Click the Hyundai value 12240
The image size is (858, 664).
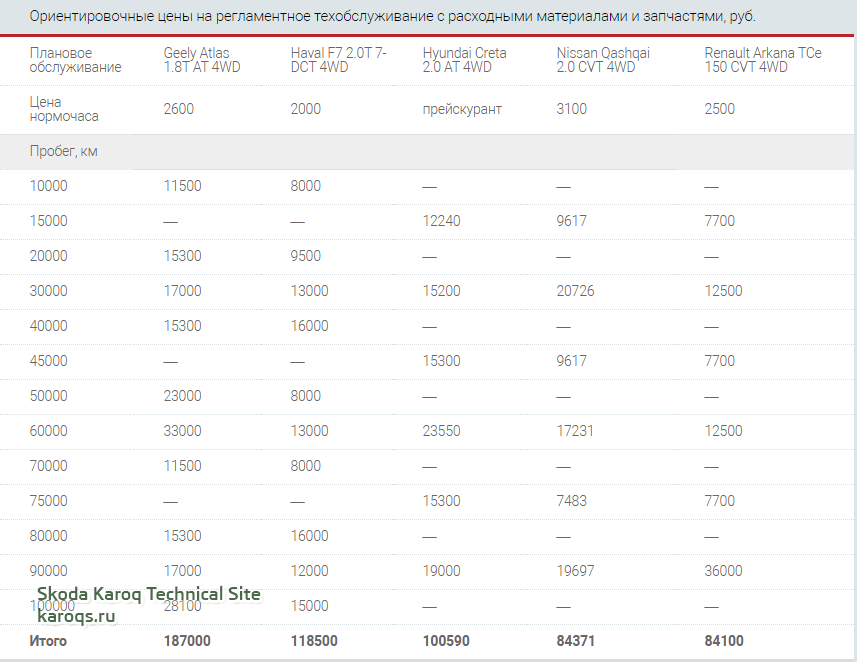(x=442, y=221)
